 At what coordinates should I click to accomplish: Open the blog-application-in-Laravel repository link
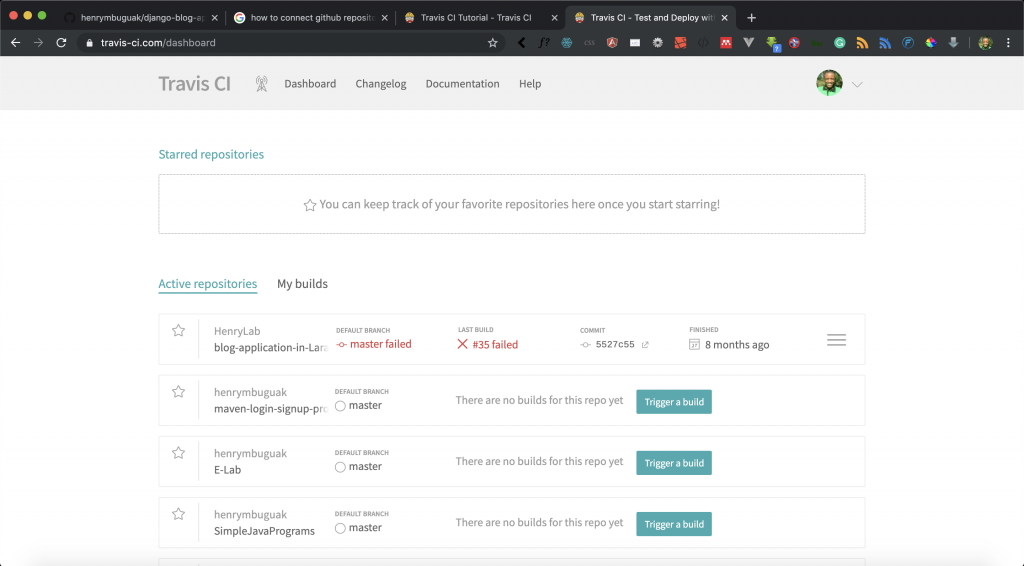coord(270,347)
